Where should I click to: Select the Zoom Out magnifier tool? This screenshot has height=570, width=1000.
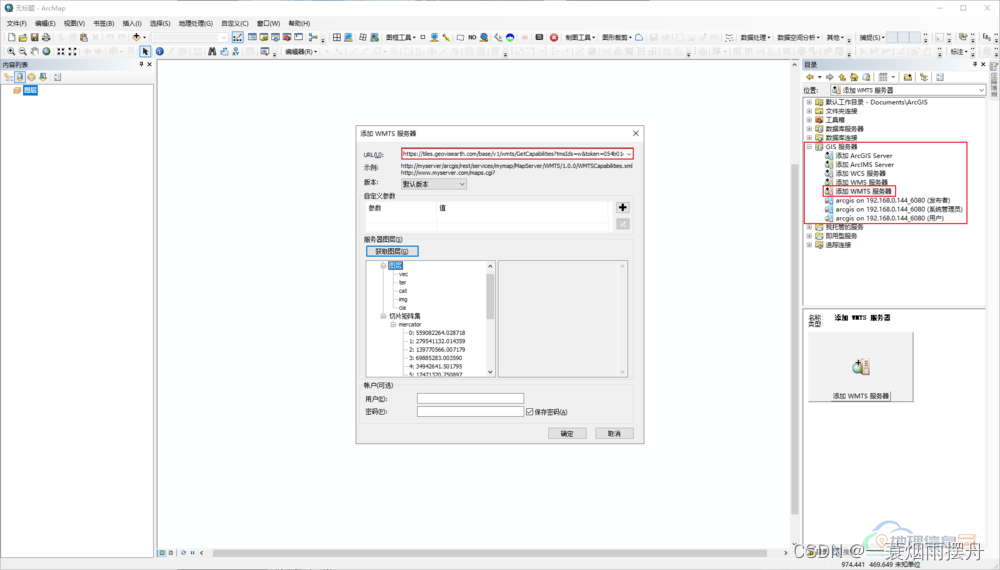[x=22, y=52]
